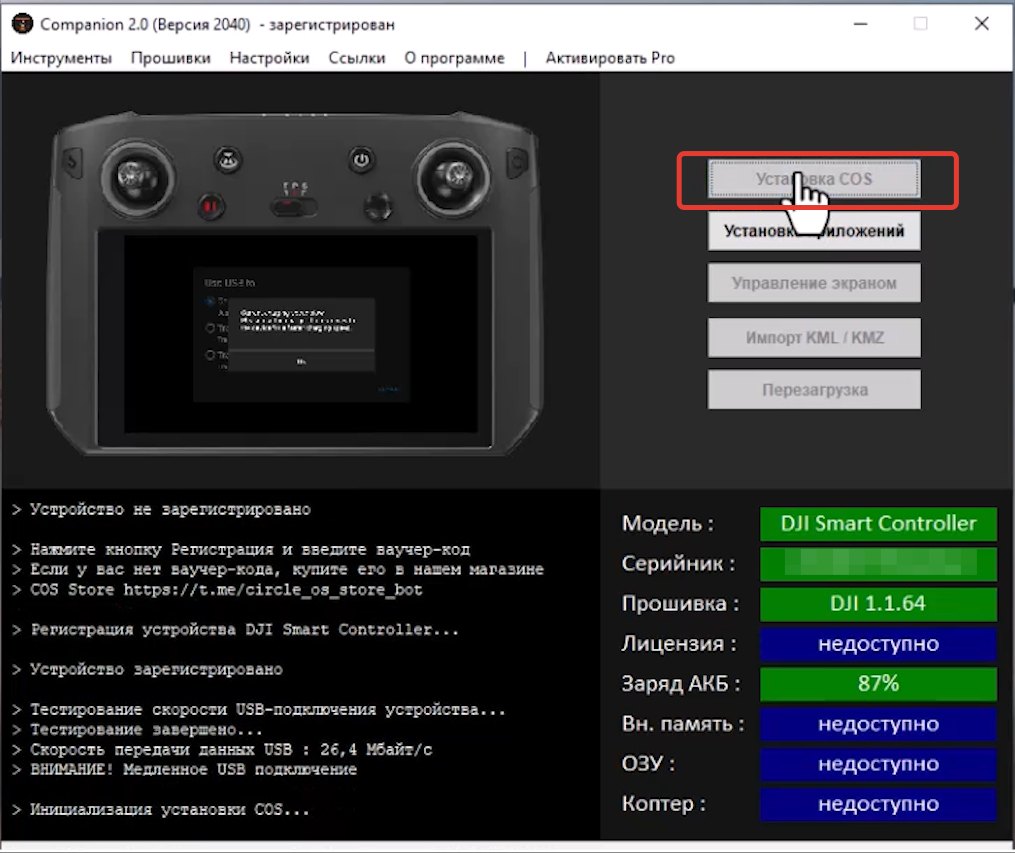Image resolution: width=1015 pixels, height=853 pixels.
Task: Open the Инструменты menu
Action: click(61, 58)
